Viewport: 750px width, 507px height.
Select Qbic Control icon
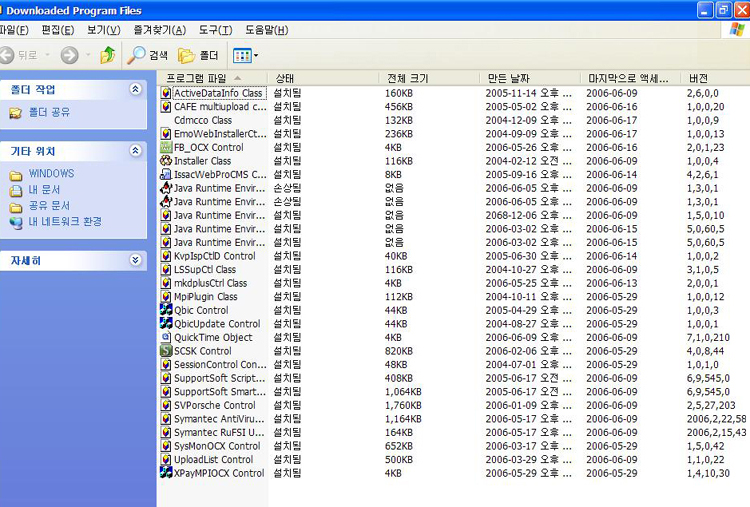(x=165, y=310)
